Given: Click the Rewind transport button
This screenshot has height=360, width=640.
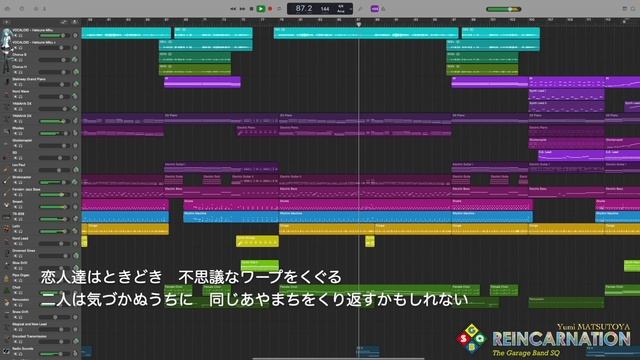Looking at the screenshot, I should [x=233, y=9].
